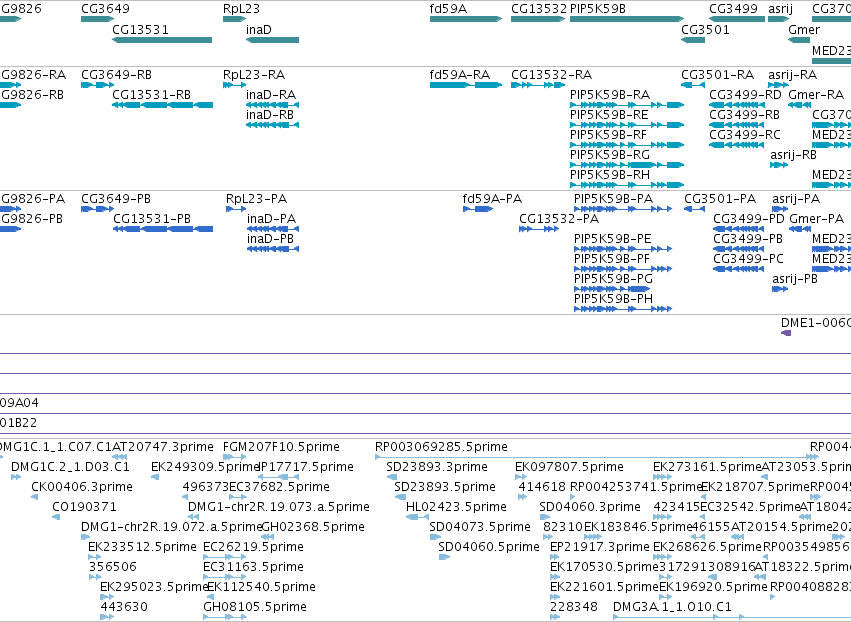Click EST AT20747.3prime
Viewport: 851px width, 622px height.
coord(120,457)
